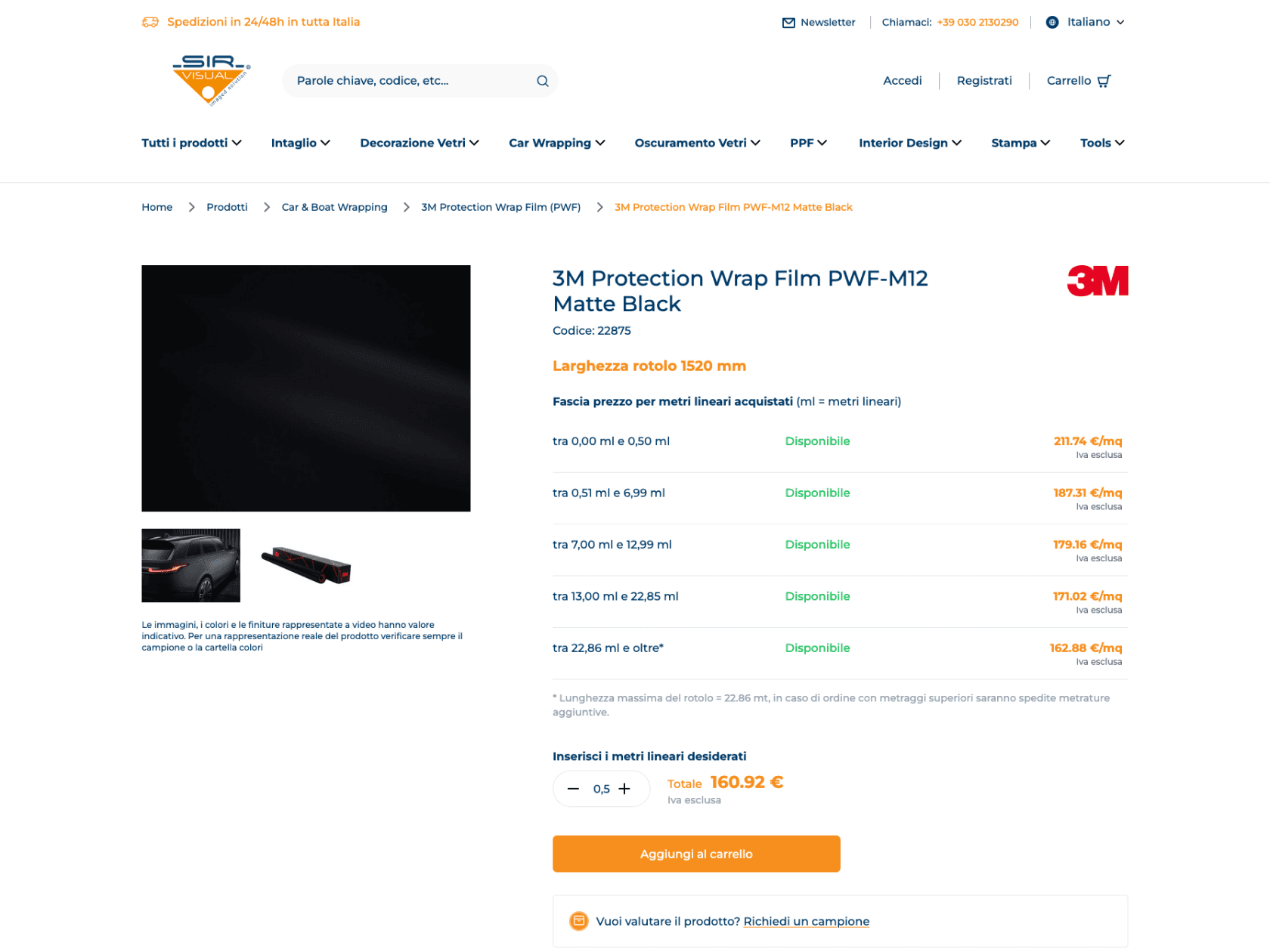Open the Oscuramento Vetri menu
The width and height of the screenshot is (1270, 952).
(697, 143)
